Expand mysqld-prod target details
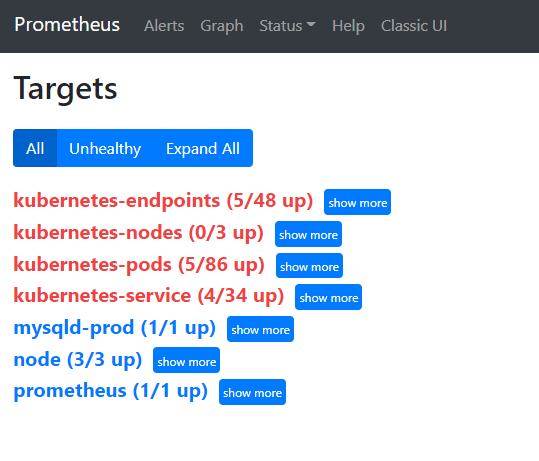 (261, 329)
